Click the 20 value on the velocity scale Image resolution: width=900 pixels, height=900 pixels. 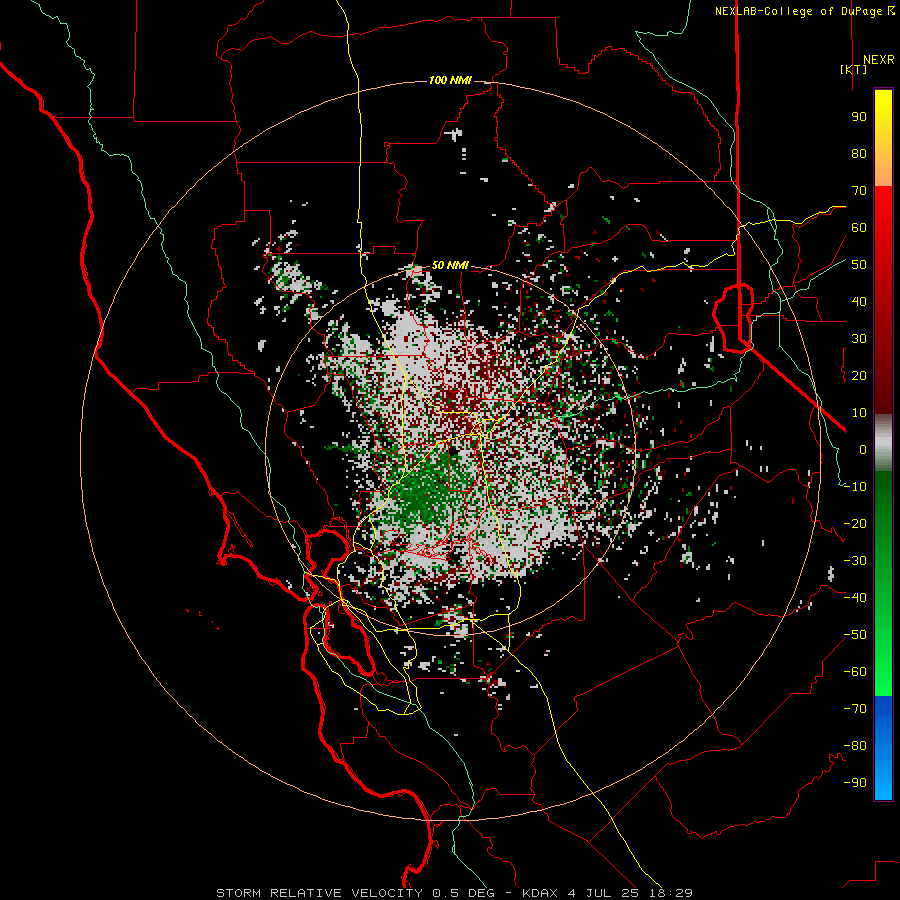[859, 375]
